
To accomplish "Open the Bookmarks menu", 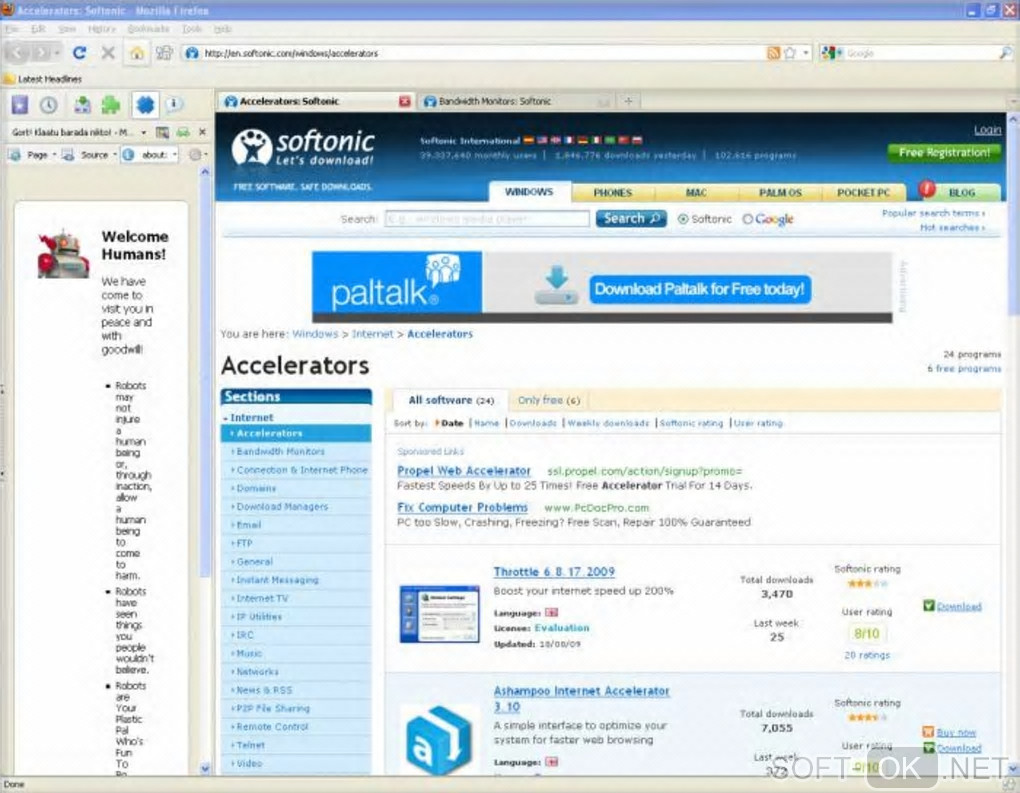I will coord(148,29).
